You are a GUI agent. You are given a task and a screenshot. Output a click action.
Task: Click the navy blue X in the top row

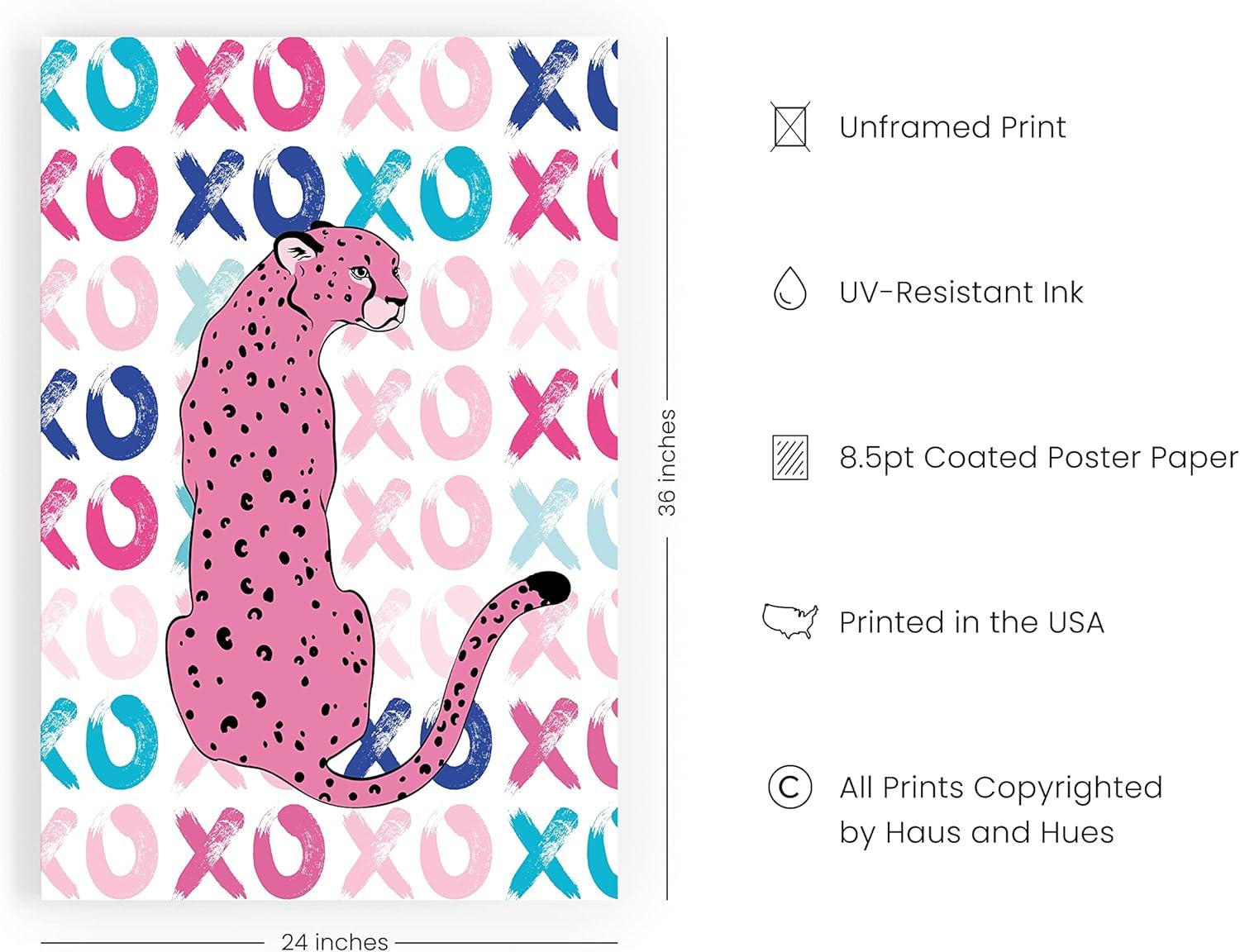tap(542, 83)
